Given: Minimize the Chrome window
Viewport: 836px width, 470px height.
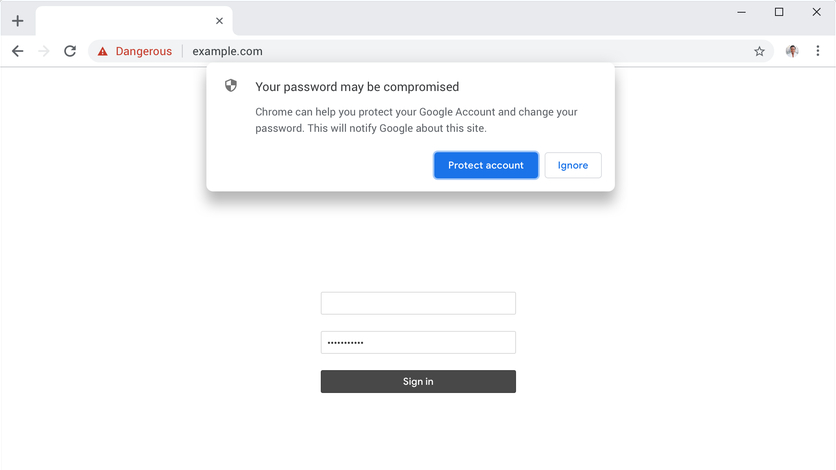Looking at the screenshot, I should 741,12.
